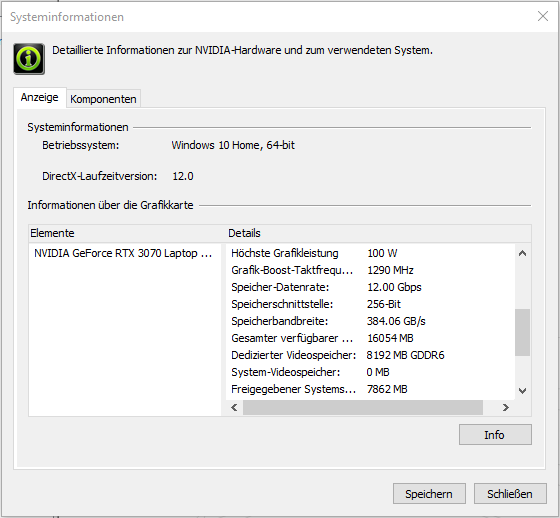This screenshot has width=560, height=518.
Task: Click the vertical scrollbar thumb in details
Action: pos(522,332)
